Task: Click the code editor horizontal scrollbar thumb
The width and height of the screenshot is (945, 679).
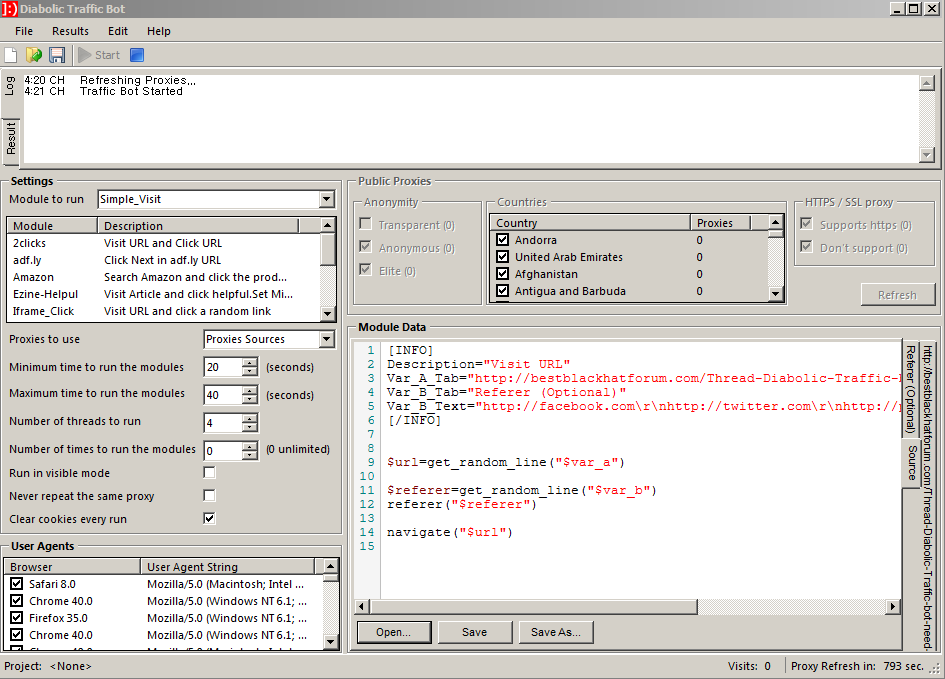Action: (x=534, y=606)
